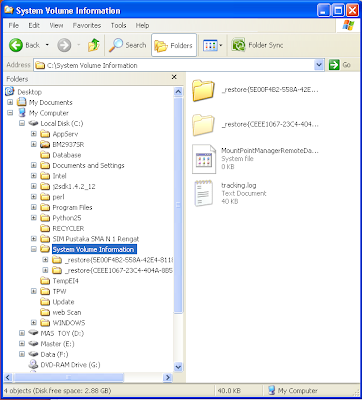Image resolution: width=362 pixels, height=400 pixels.
Task: Click tree pane scroll down arrow
Action: point(178,367)
